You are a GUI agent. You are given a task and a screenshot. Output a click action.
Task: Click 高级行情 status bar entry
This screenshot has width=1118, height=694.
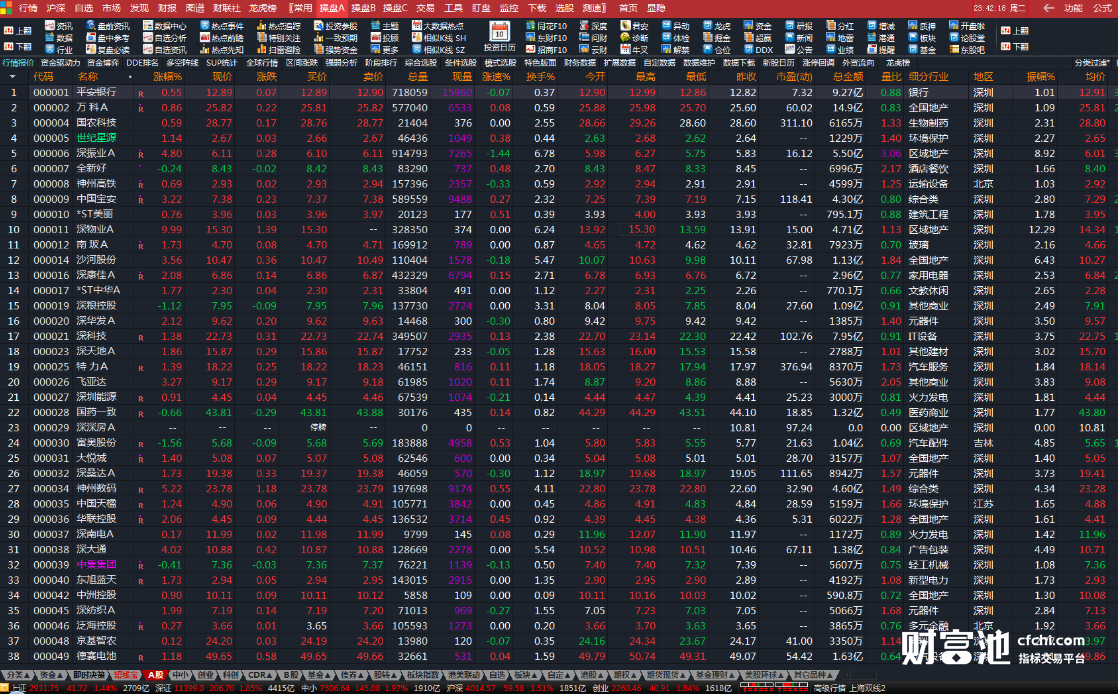[x=829, y=688]
